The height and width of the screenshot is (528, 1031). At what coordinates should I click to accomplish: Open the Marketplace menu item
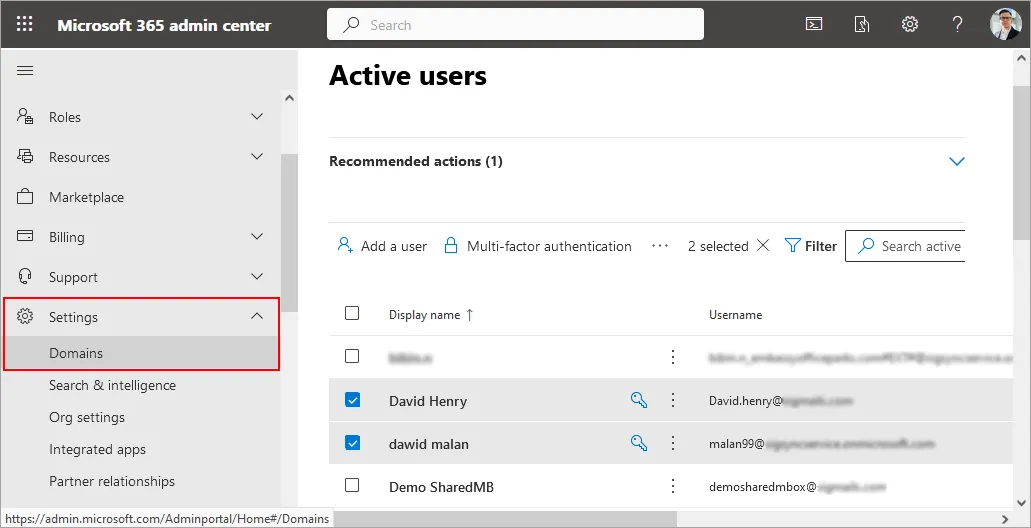86,197
